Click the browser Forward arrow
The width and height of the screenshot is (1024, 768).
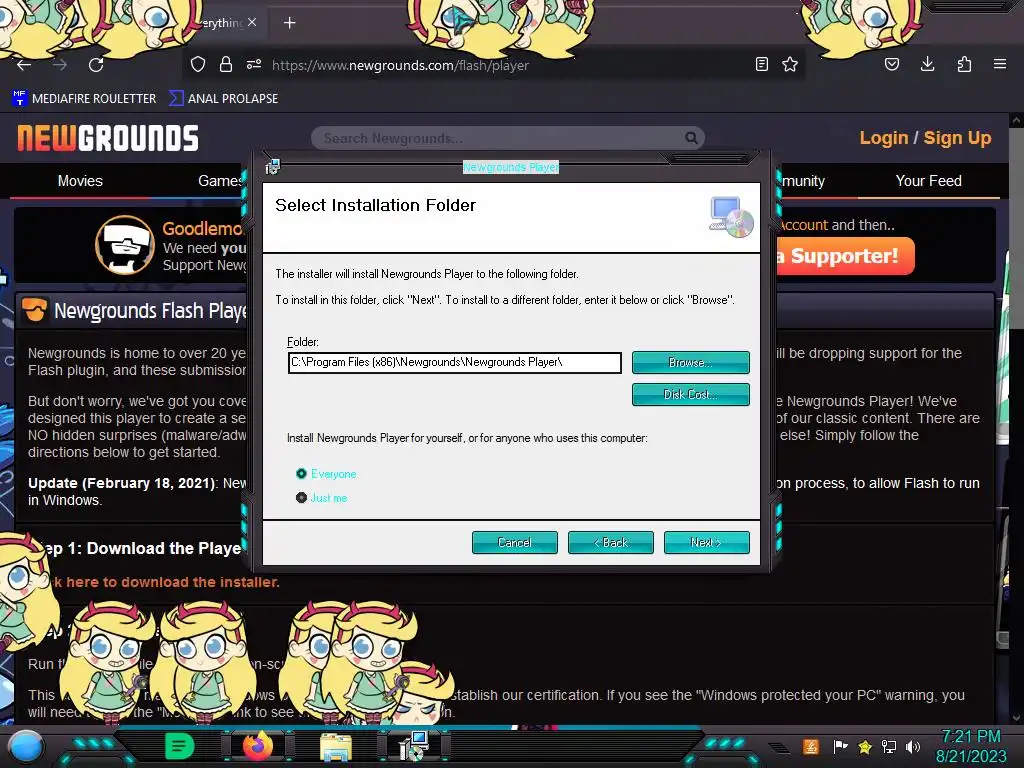tap(60, 65)
